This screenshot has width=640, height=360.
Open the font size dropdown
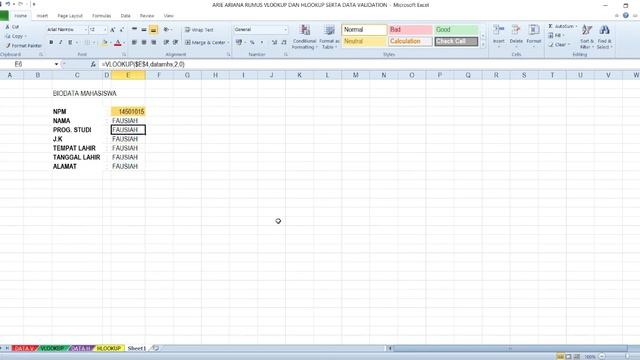[x=104, y=30]
